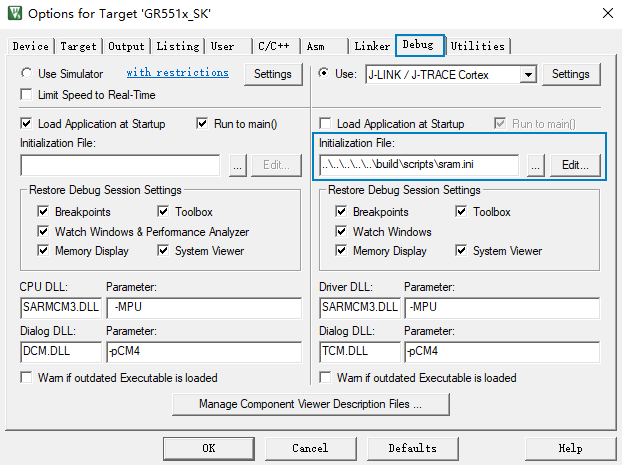
Task: Click the DCM.DLL Dialog DLL field
Action: (x=61, y=352)
